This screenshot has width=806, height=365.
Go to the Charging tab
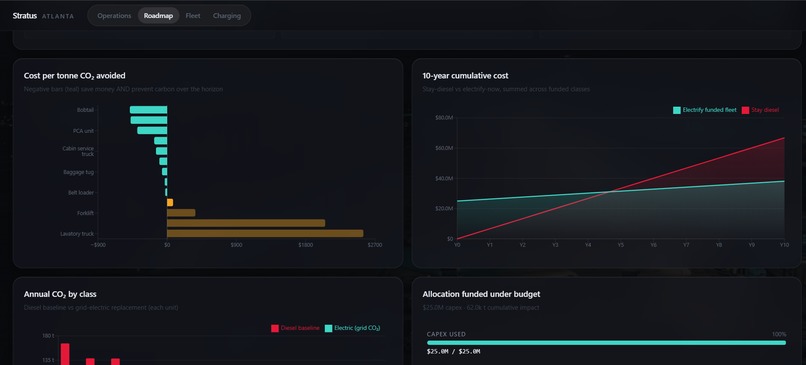227,16
